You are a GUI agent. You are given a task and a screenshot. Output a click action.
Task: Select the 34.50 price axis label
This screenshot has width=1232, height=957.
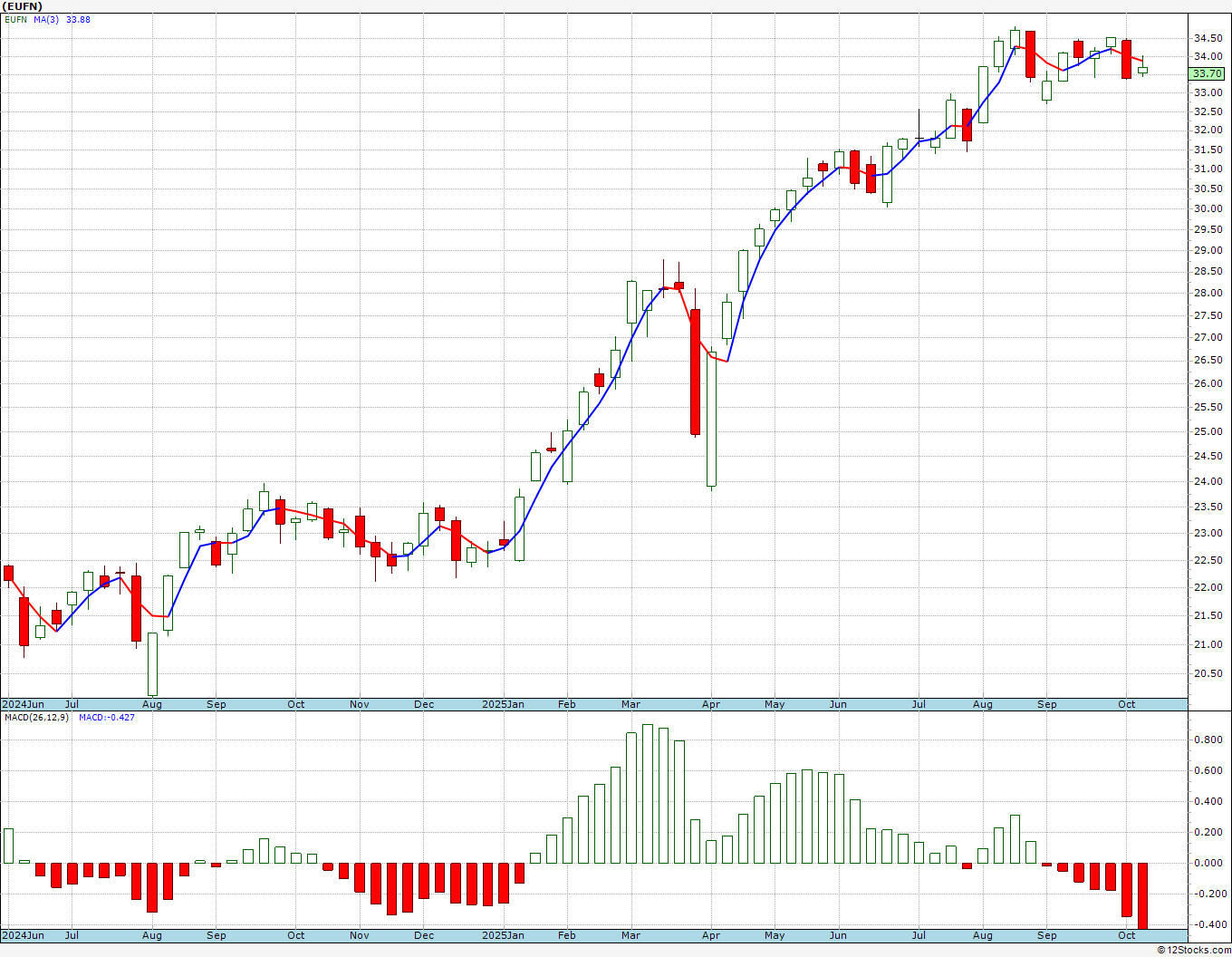(x=1208, y=39)
